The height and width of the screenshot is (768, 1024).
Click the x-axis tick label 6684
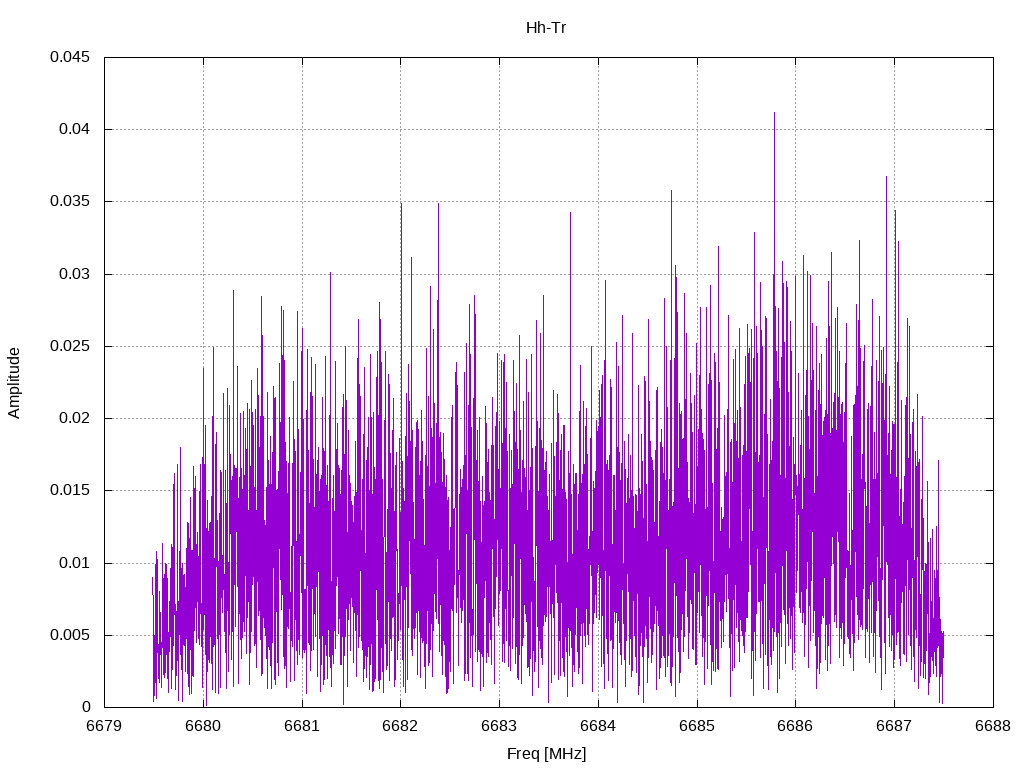tap(598, 726)
